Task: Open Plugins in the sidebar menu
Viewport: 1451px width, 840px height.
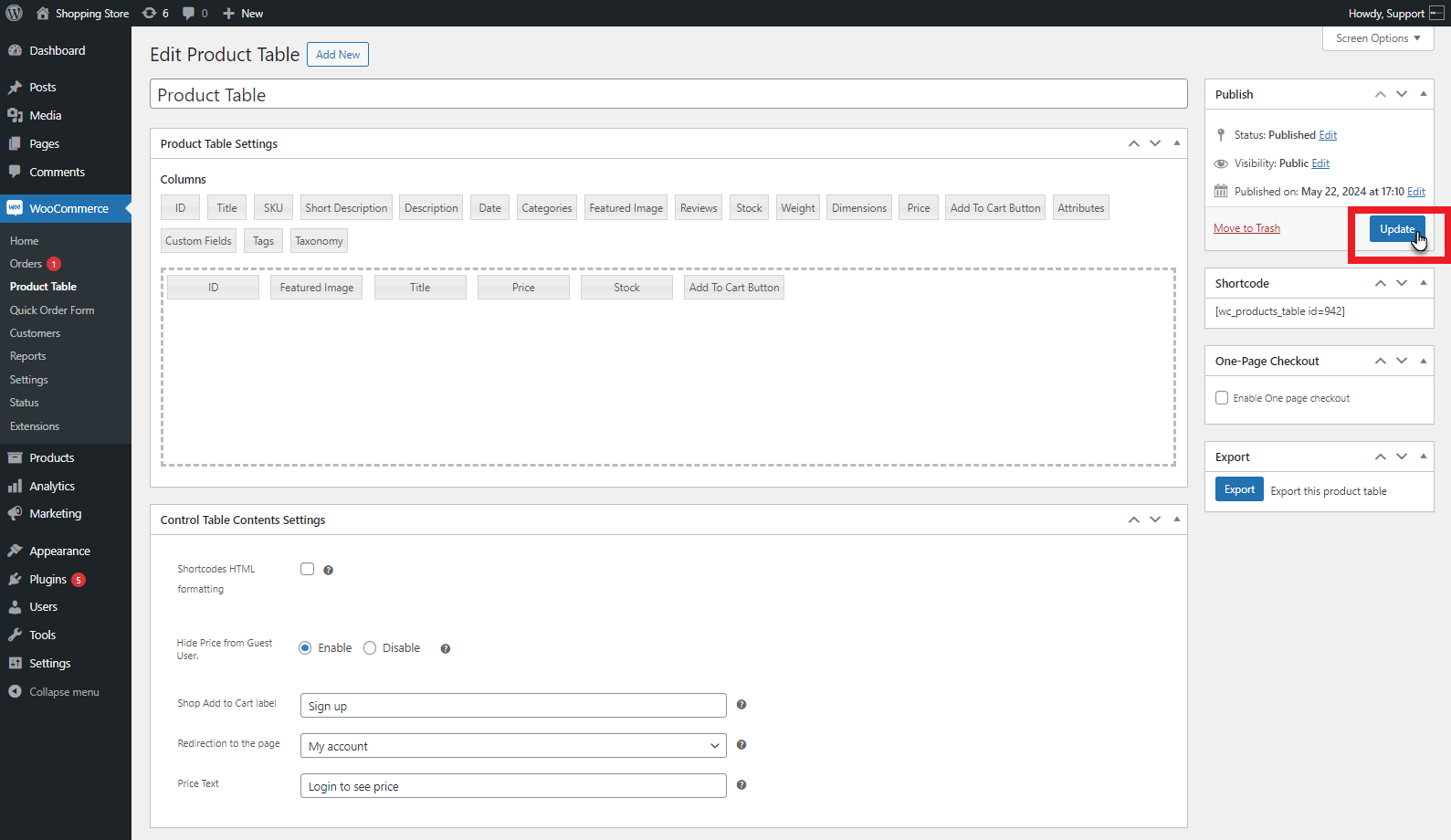Action: point(47,580)
